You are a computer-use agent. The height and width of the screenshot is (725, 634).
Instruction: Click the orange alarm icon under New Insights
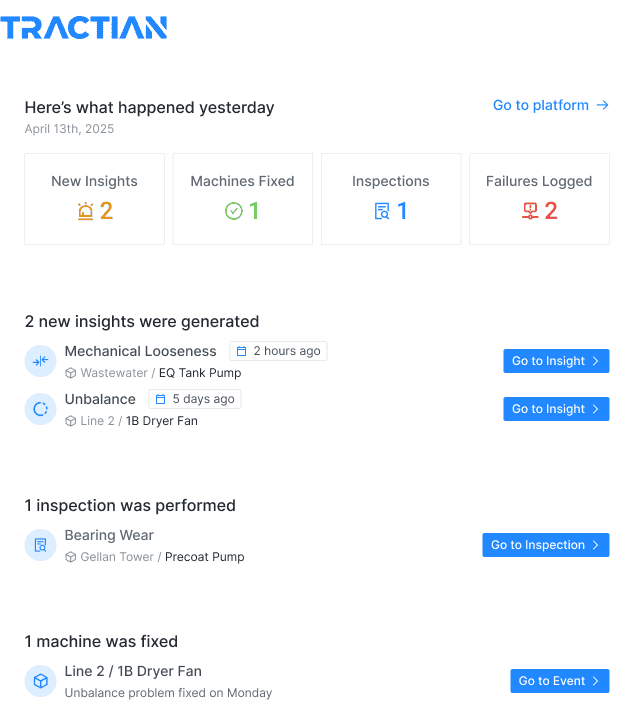click(x=86, y=211)
